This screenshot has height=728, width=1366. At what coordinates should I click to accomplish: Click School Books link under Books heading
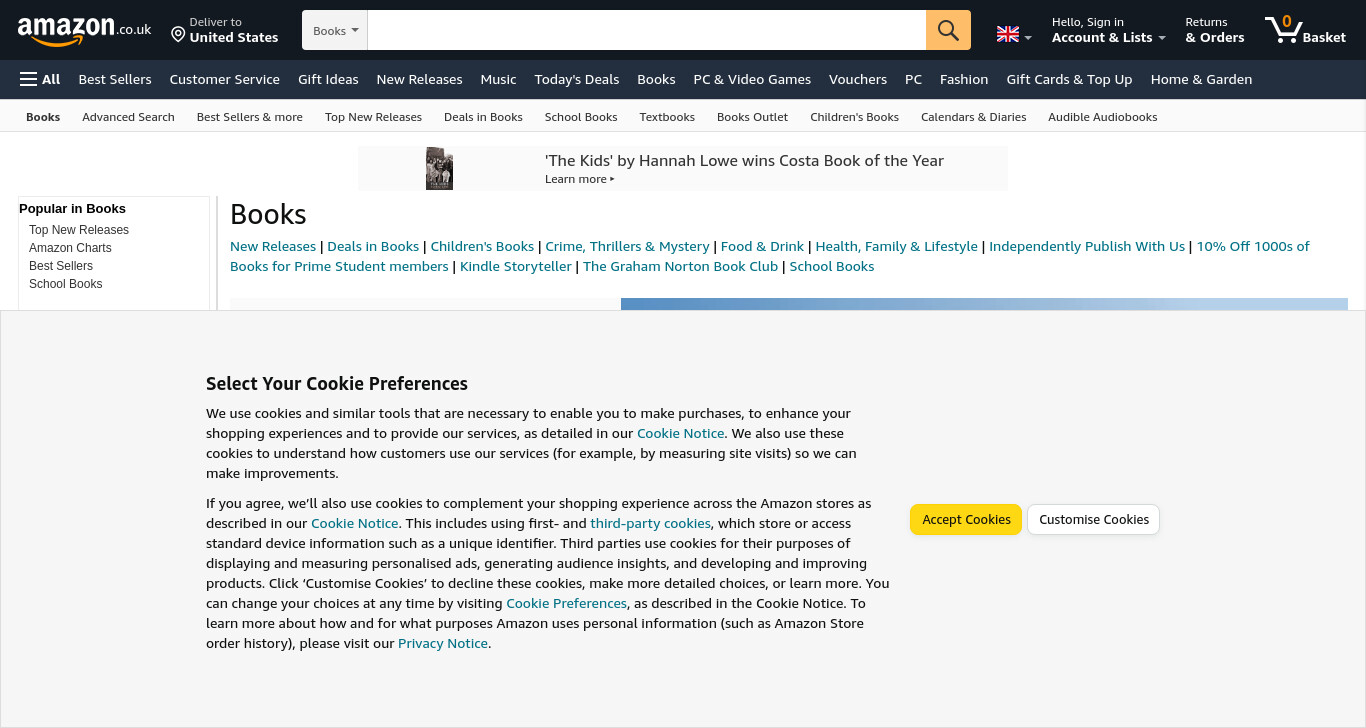click(x=832, y=266)
